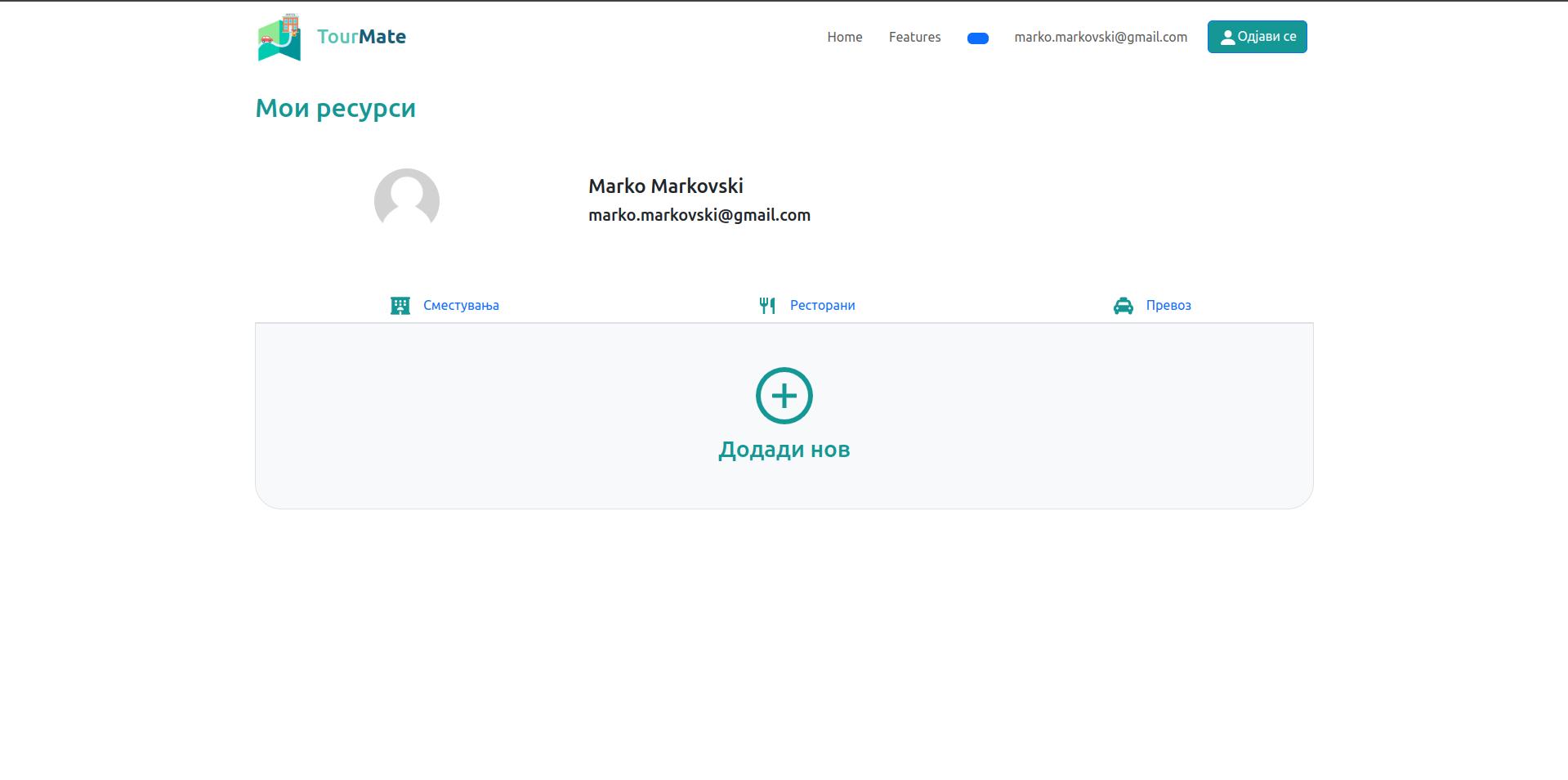Click the hotel building icon

(400, 306)
